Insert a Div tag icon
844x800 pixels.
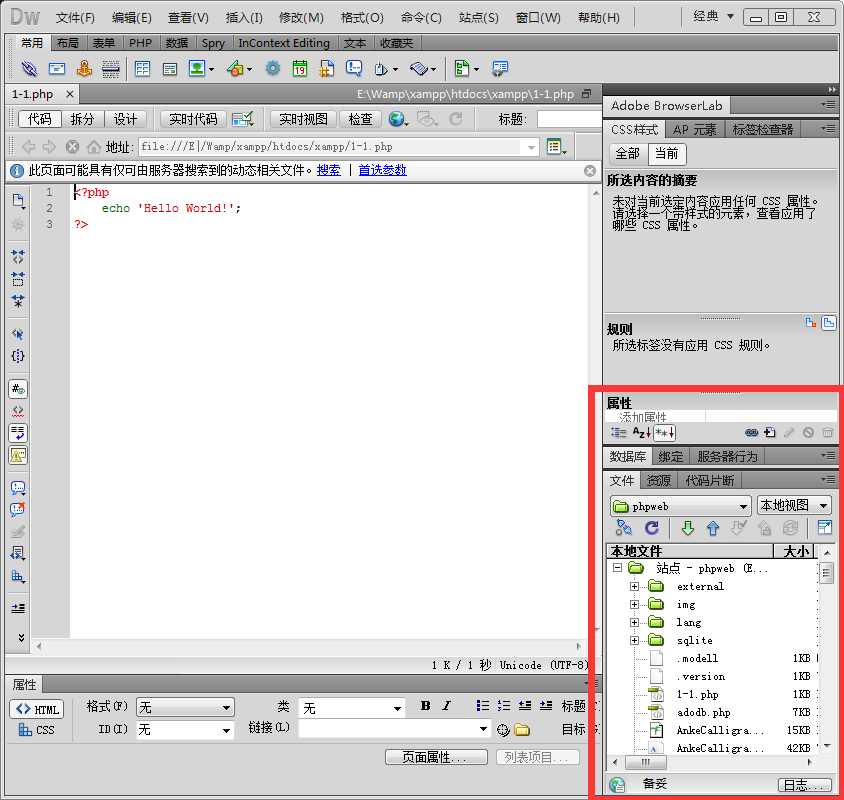(170, 69)
